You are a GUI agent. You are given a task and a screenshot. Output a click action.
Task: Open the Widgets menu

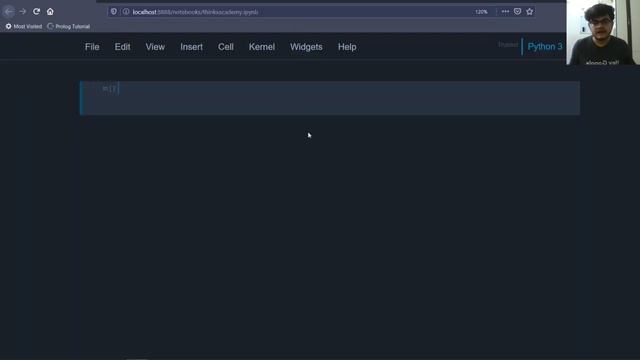(306, 47)
